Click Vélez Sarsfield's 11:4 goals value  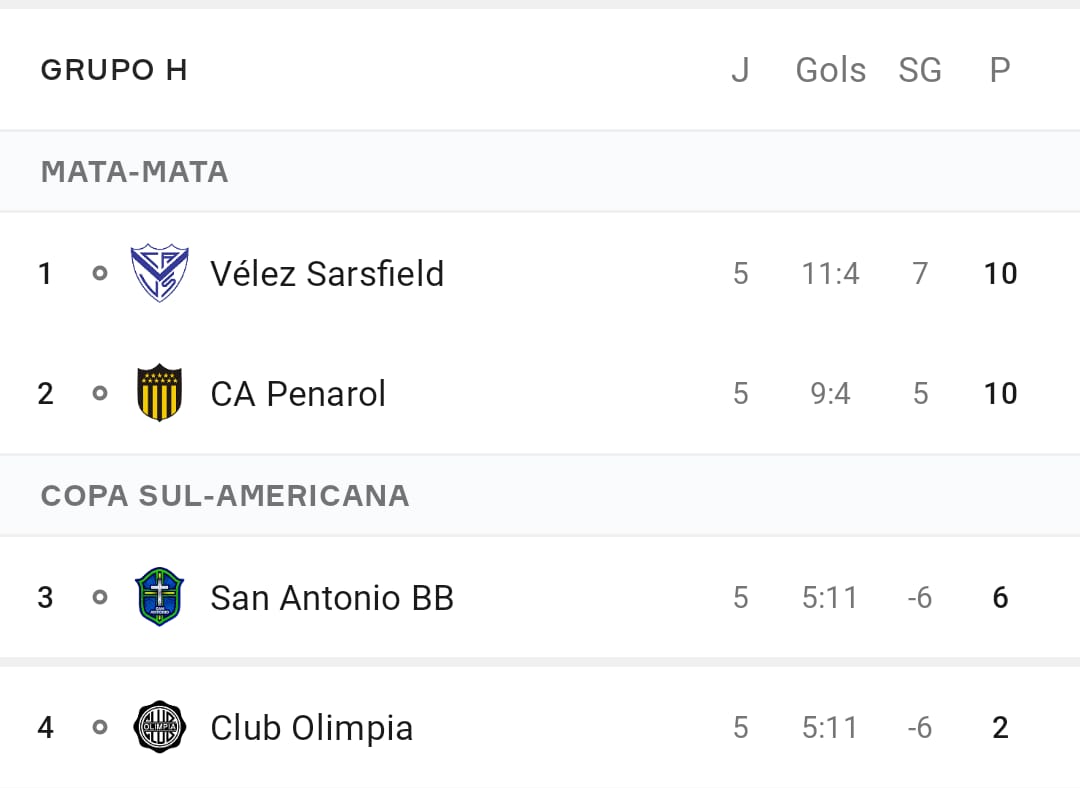point(831,273)
